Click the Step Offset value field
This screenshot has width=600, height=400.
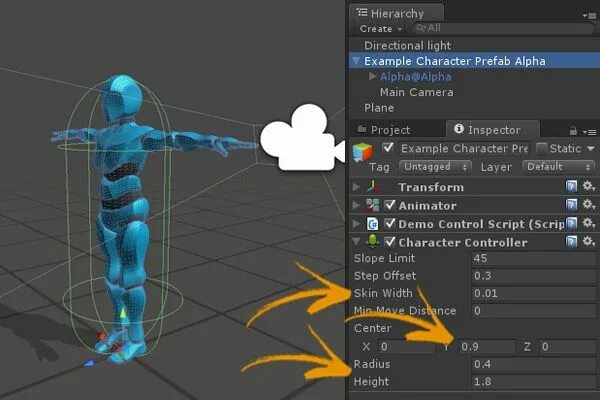pyautogui.click(x=534, y=276)
